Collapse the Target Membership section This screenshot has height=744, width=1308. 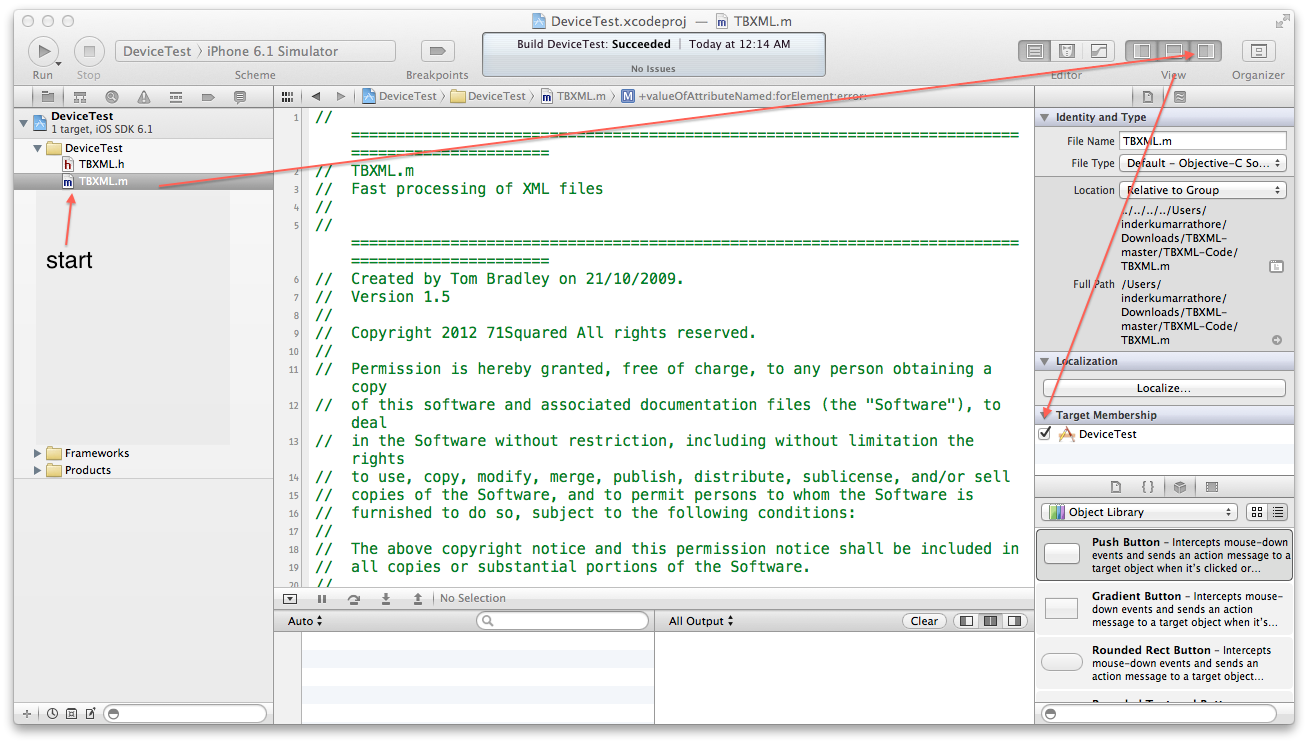point(1045,415)
